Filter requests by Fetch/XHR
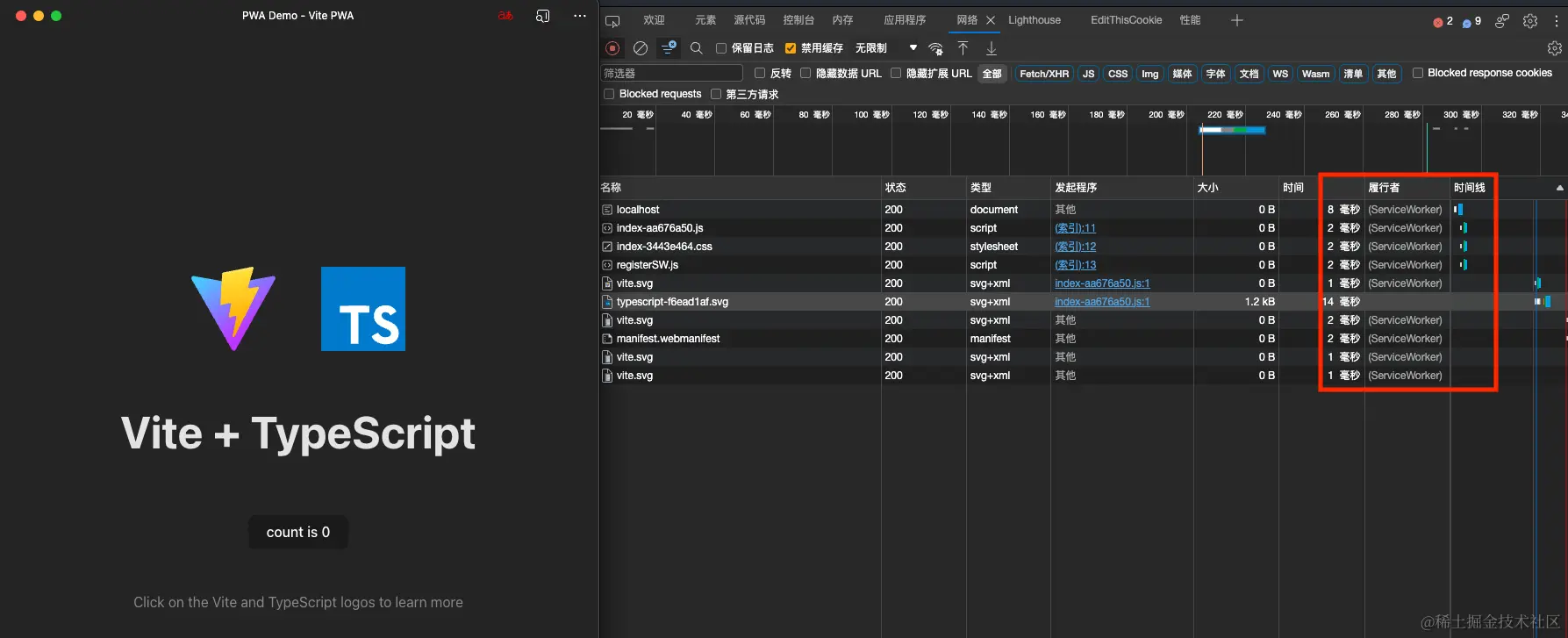Image resolution: width=1568 pixels, height=638 pixels. tap(1044, 74)
